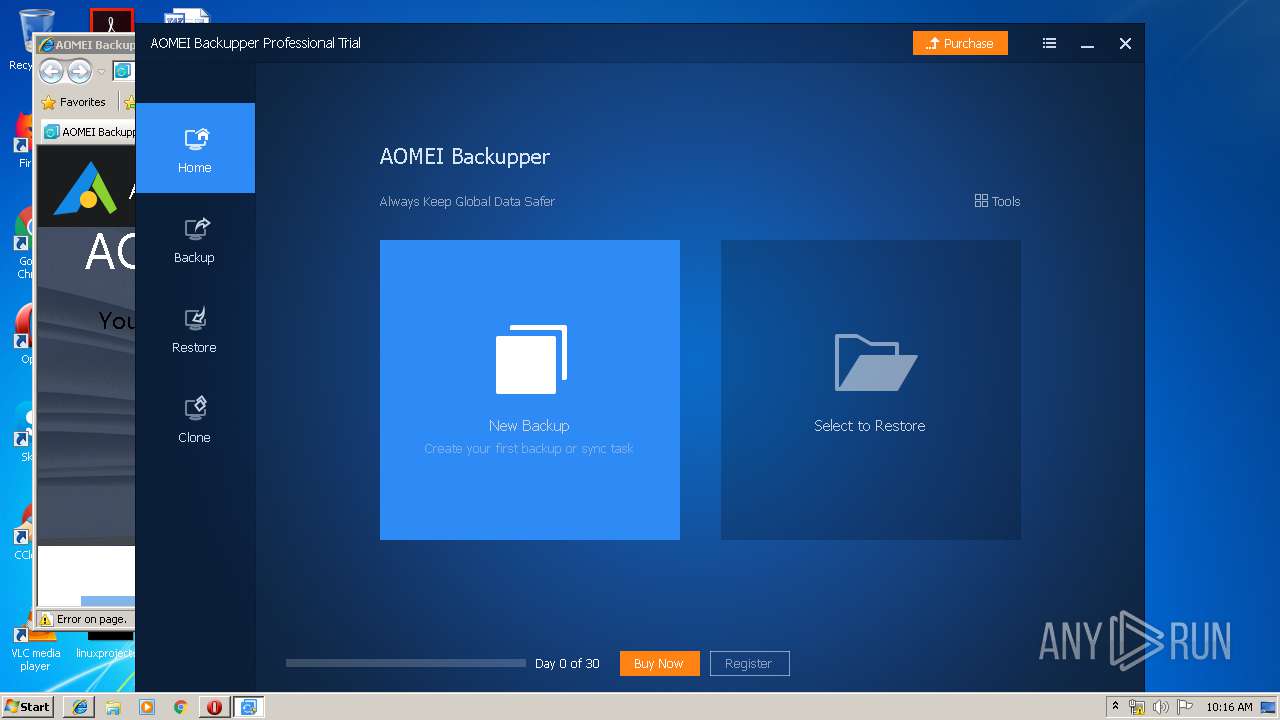The image size is (1280, 720).
Task: Click the 10:16 AM taskbar clock
Action: 1229,707
